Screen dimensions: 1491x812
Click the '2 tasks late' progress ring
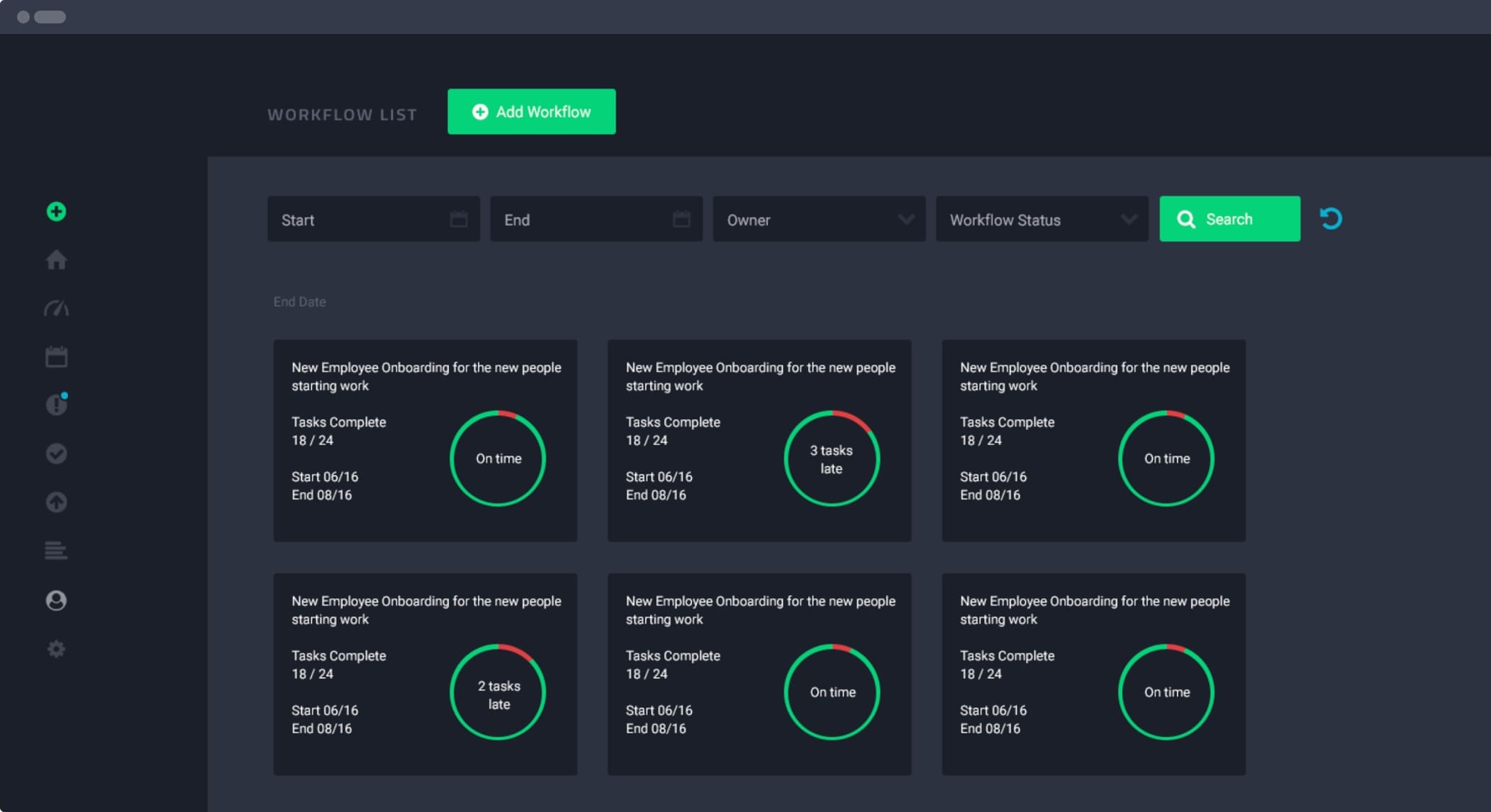tap(498, 692)
